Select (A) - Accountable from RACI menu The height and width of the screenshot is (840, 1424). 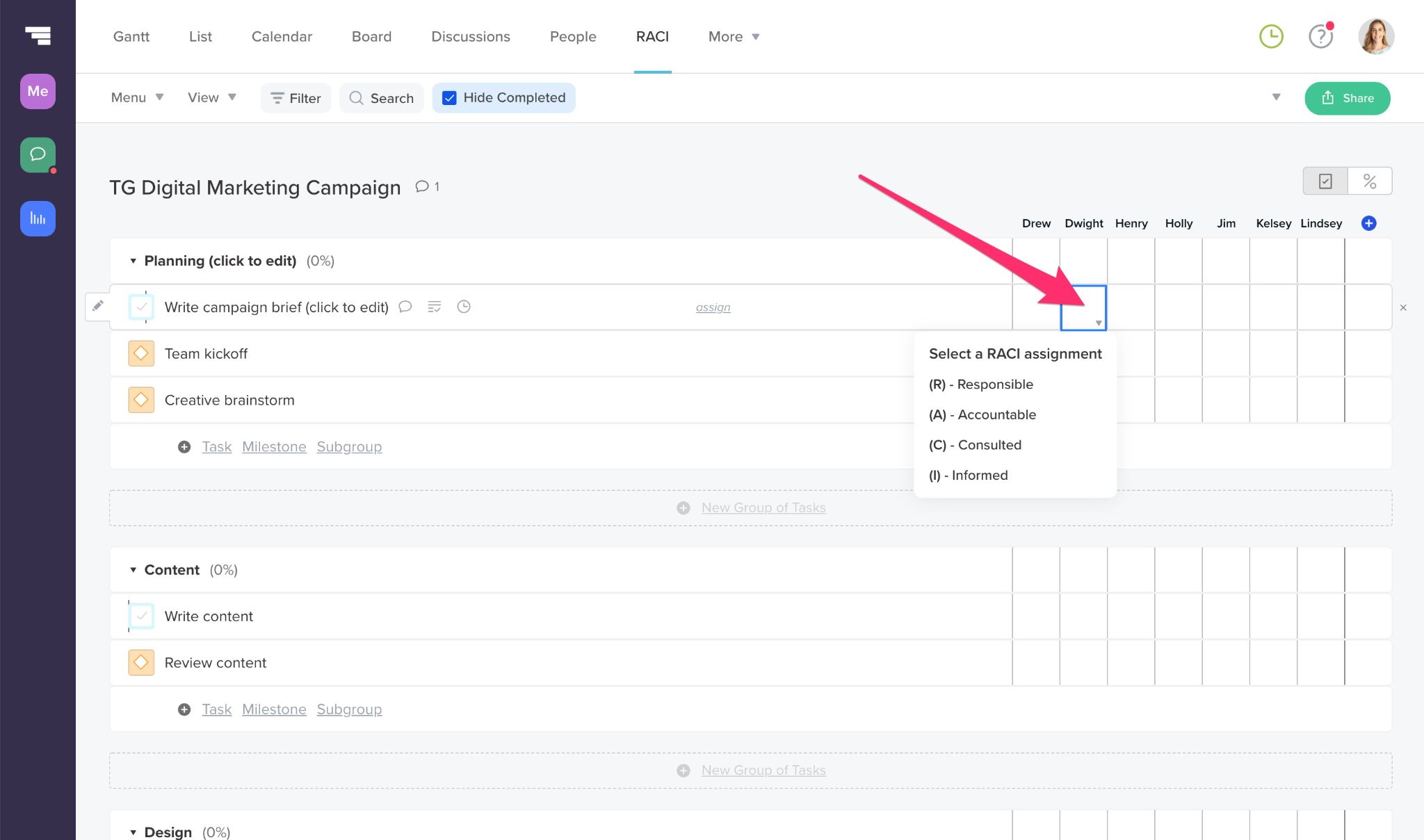982,414
